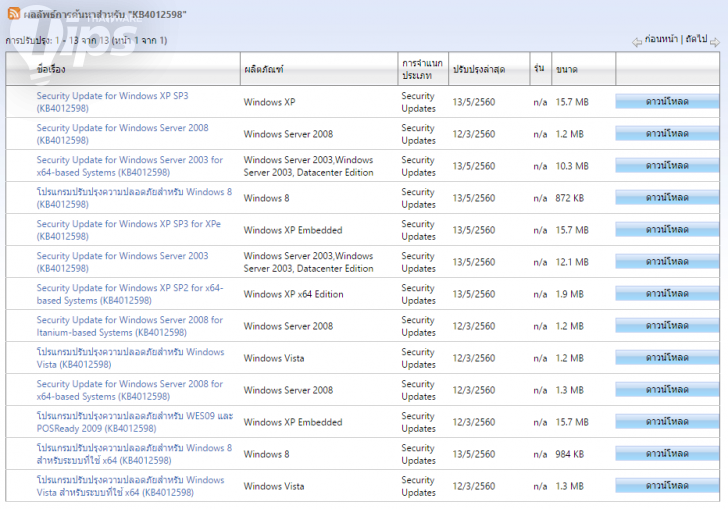Open WES09 and POSReady 2009 update link
Viewport: 728px width, 509px height.
click(x=135, y=422)
